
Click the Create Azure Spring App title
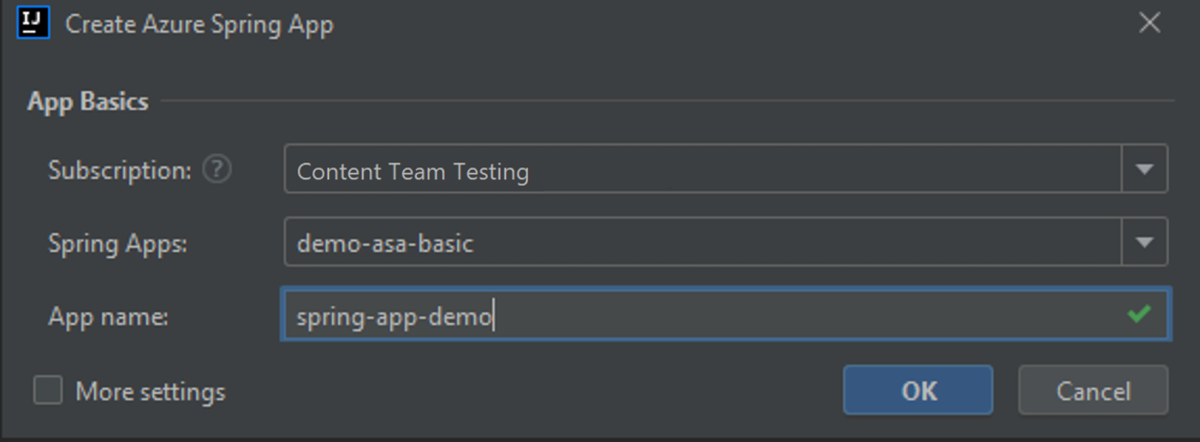199,25
